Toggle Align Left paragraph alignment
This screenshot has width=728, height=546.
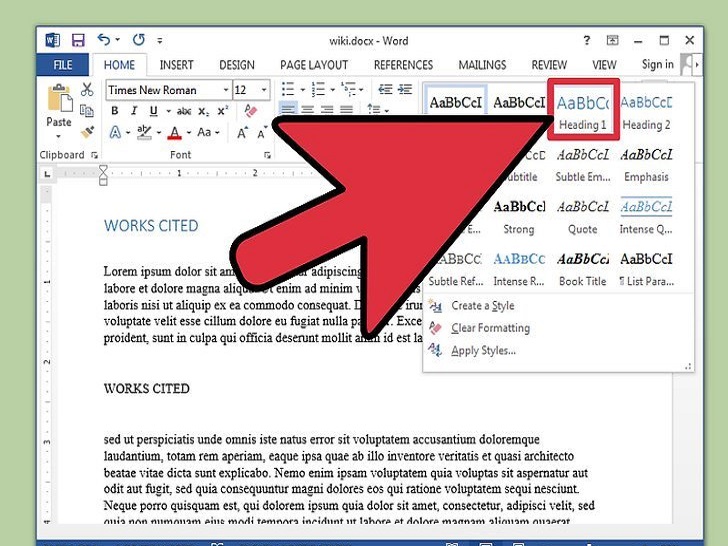288,110
